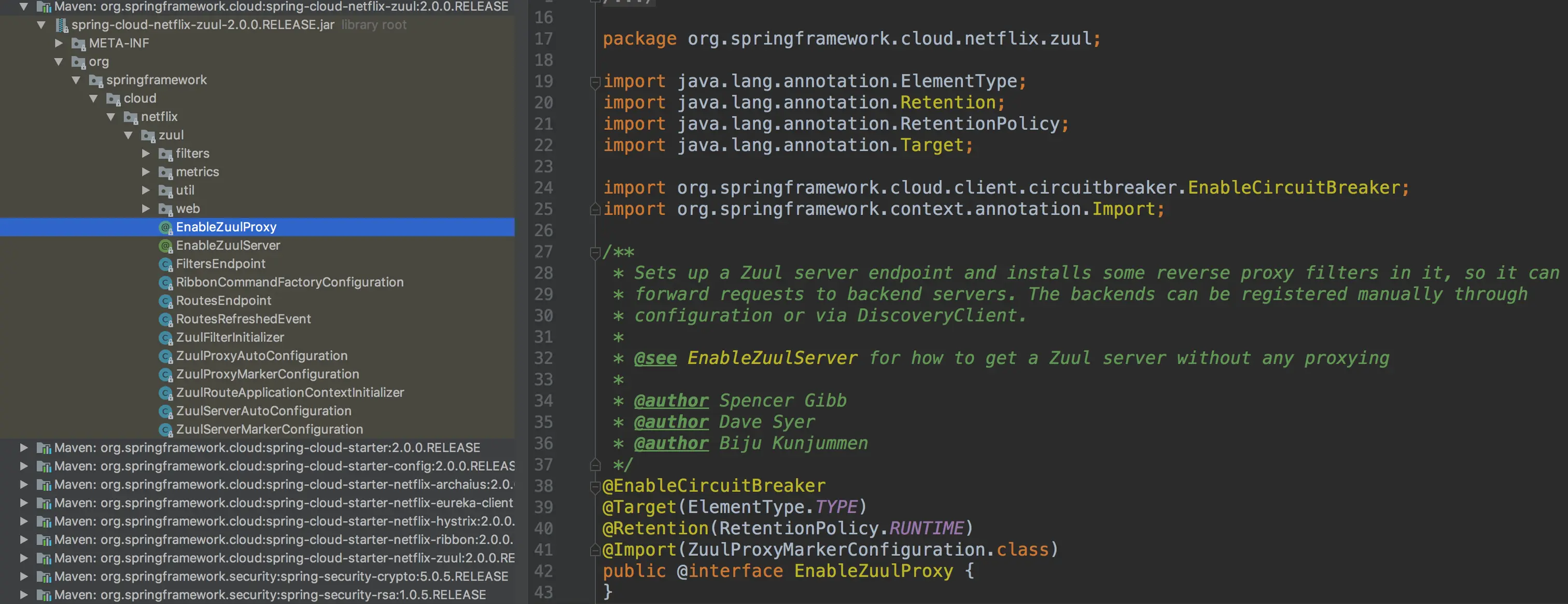Select ZuulProxyAutoConfiguration in the tree

pos(262,355)
